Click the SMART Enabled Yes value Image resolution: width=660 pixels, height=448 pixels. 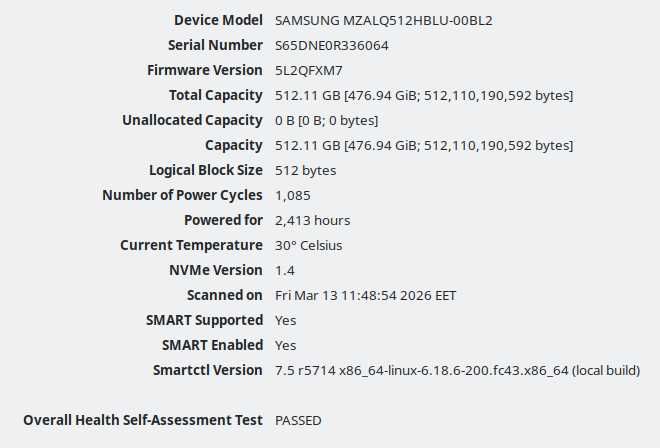(286, 345)
